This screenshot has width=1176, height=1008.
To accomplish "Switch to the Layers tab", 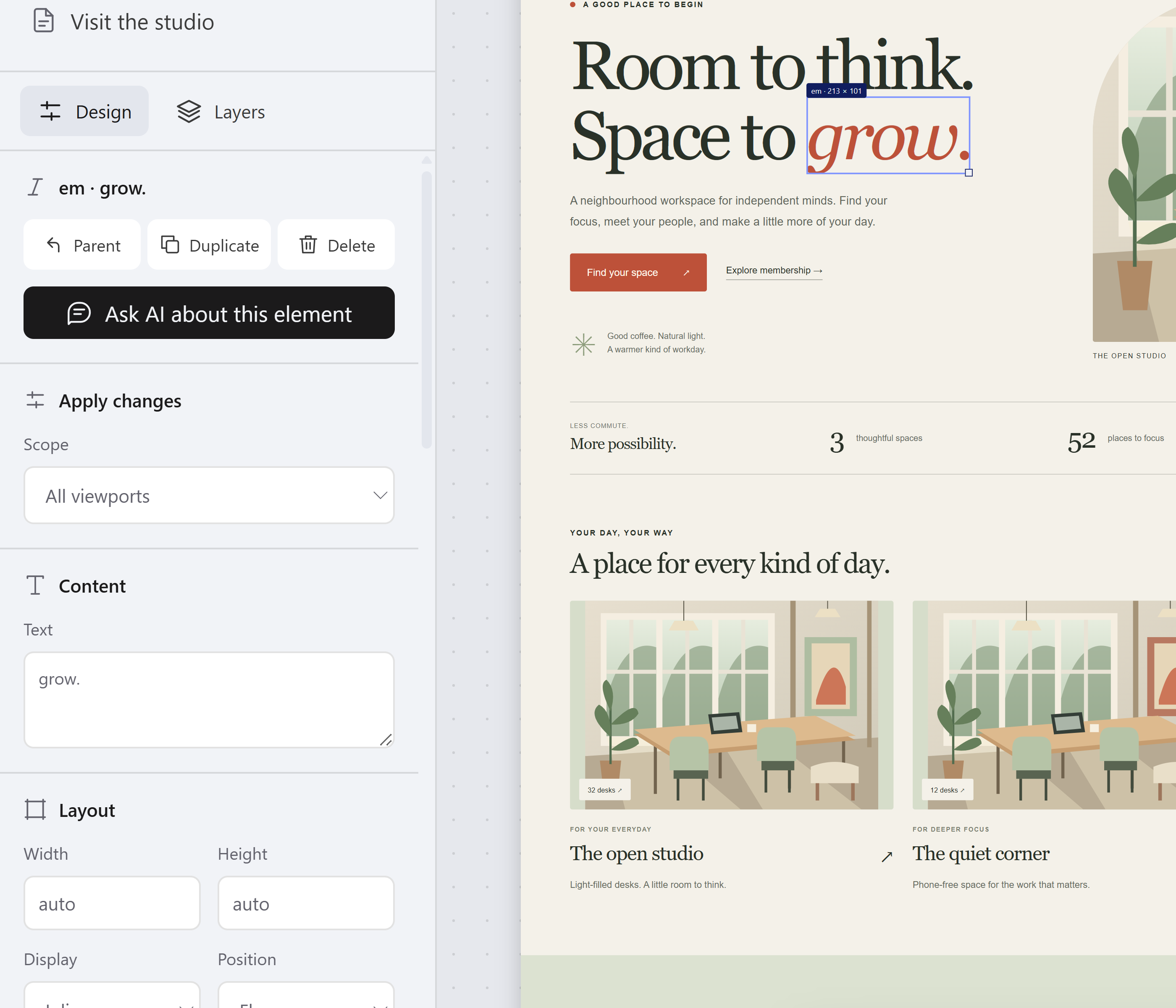I will (x=221, y=111).
